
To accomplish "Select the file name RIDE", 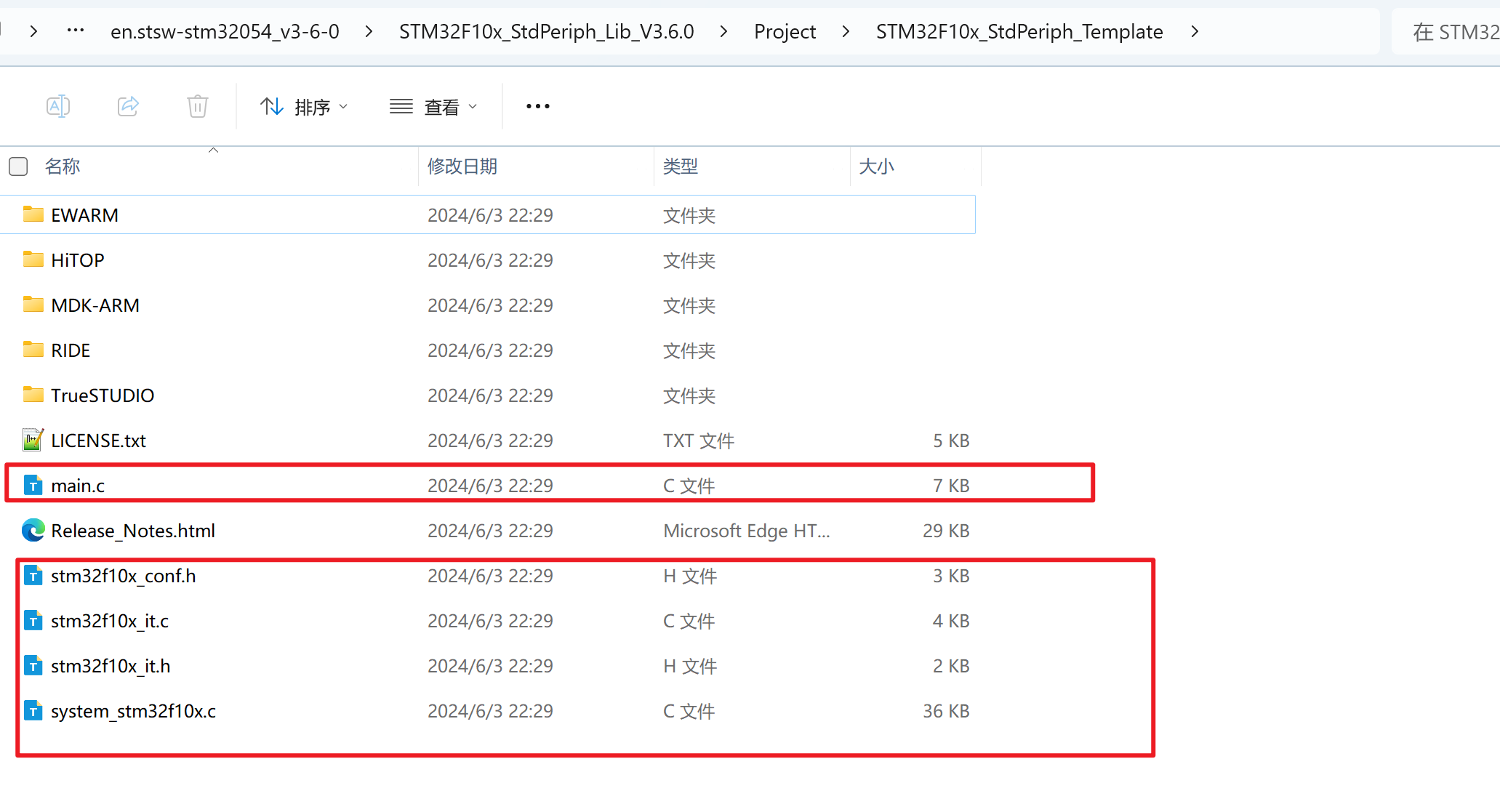I will click(71, 350).
